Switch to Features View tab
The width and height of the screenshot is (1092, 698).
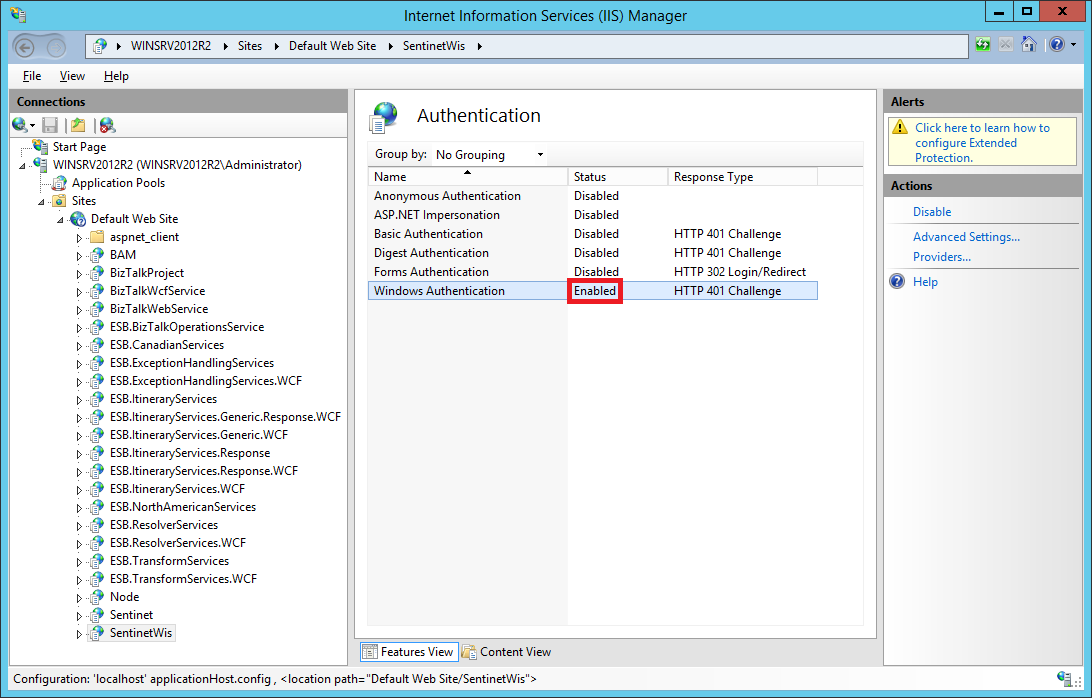click(410, 652)
